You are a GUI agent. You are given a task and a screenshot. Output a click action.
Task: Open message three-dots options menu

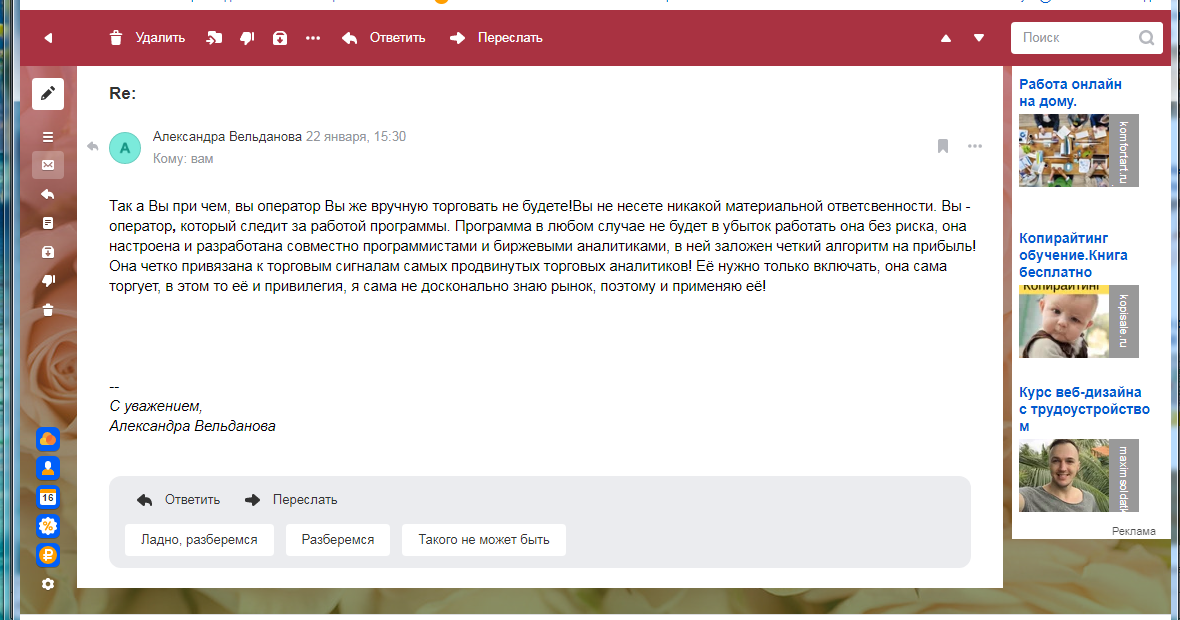975,146
